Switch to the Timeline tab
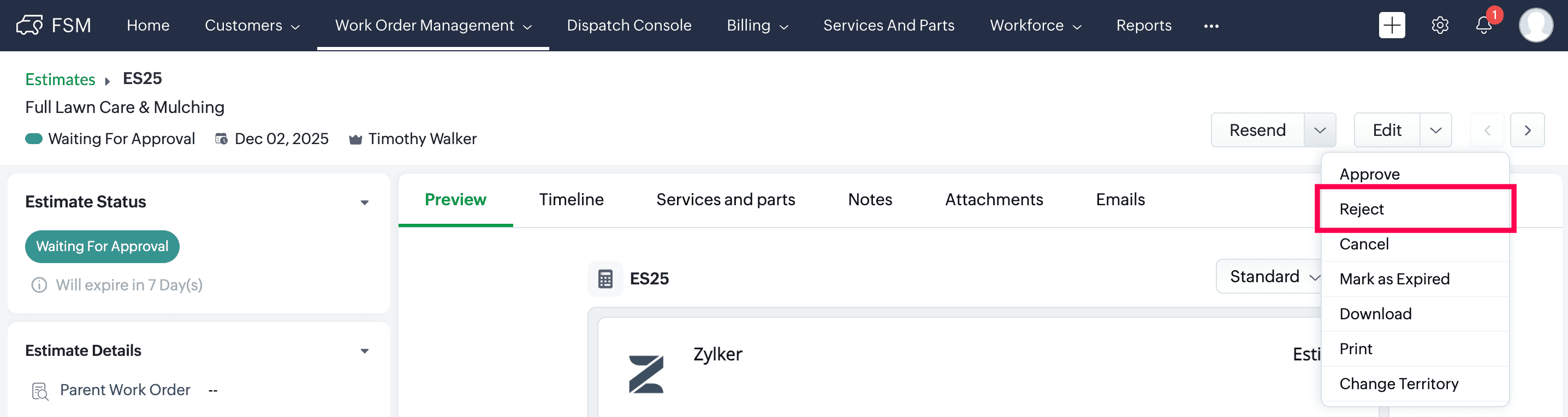This screenshot has width=1568, height=417. (x=571, y=200)
